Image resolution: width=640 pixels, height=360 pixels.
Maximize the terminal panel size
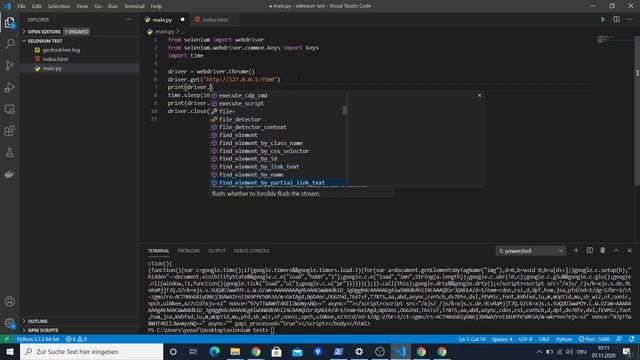[616, 250]
